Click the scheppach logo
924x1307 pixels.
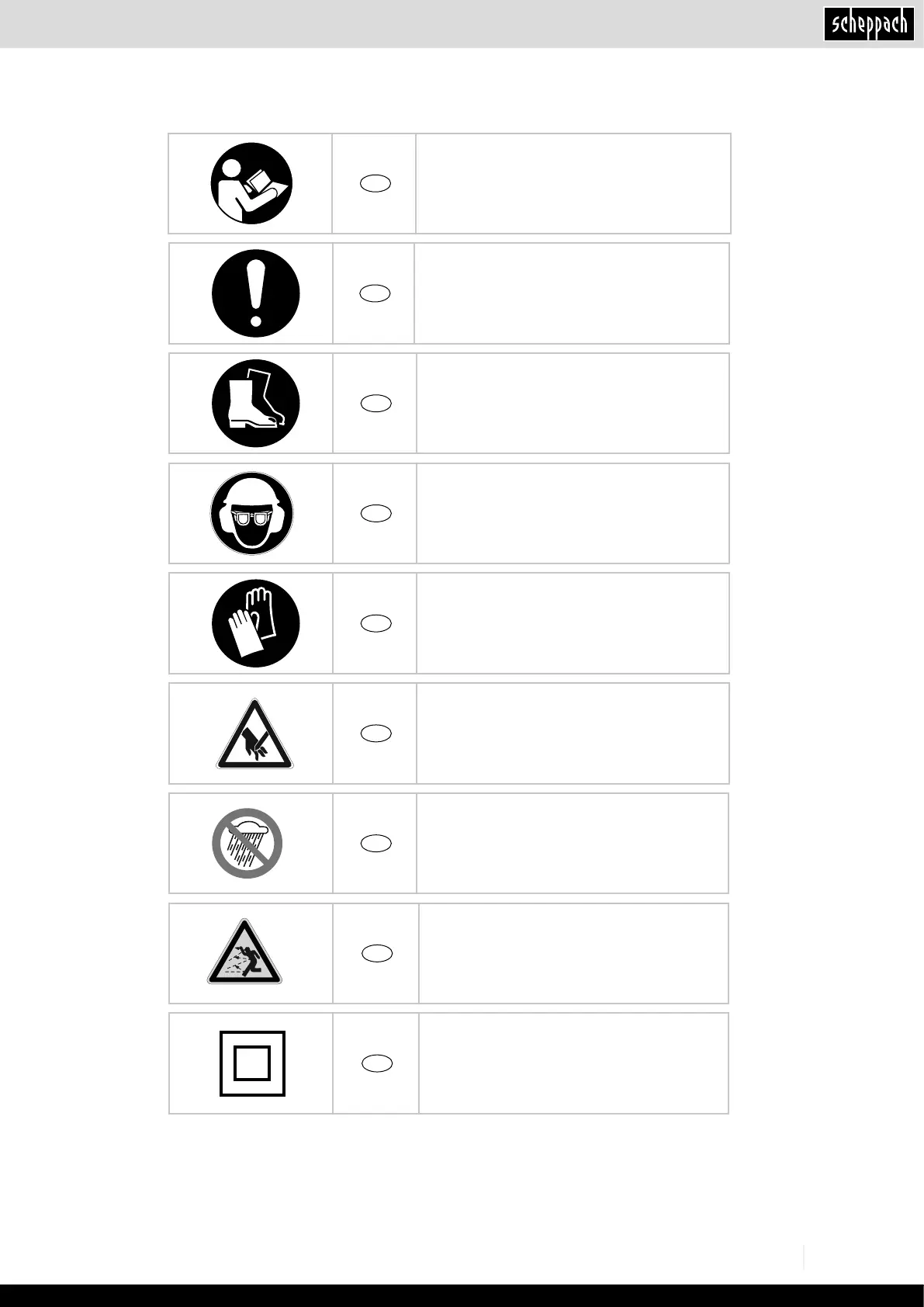(x=869, y=24)
